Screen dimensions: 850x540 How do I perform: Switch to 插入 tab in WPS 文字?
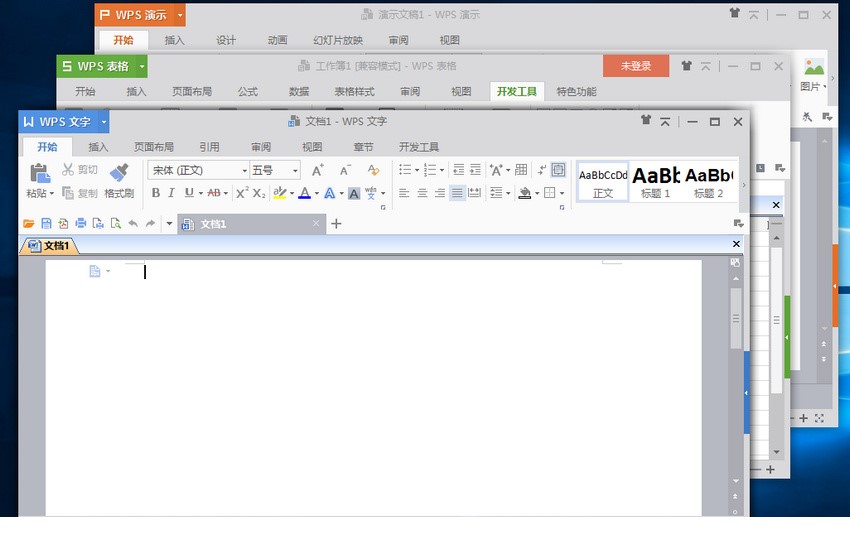point(98,147)
